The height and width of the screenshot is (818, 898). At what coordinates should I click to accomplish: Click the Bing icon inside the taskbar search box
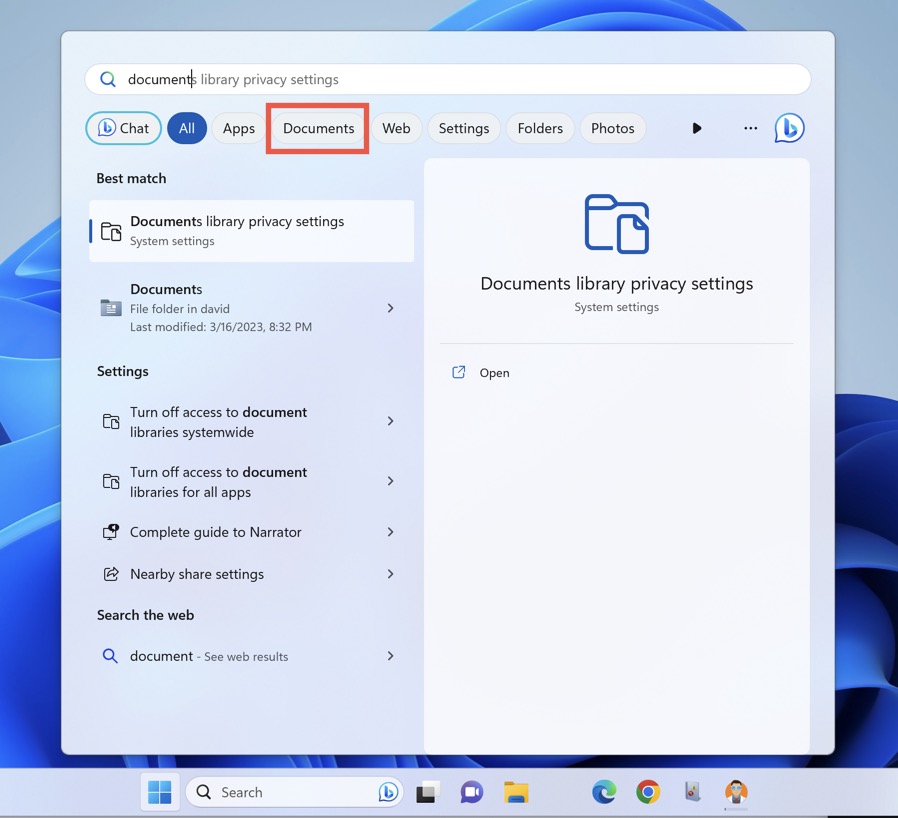click(x=388, y=791)
